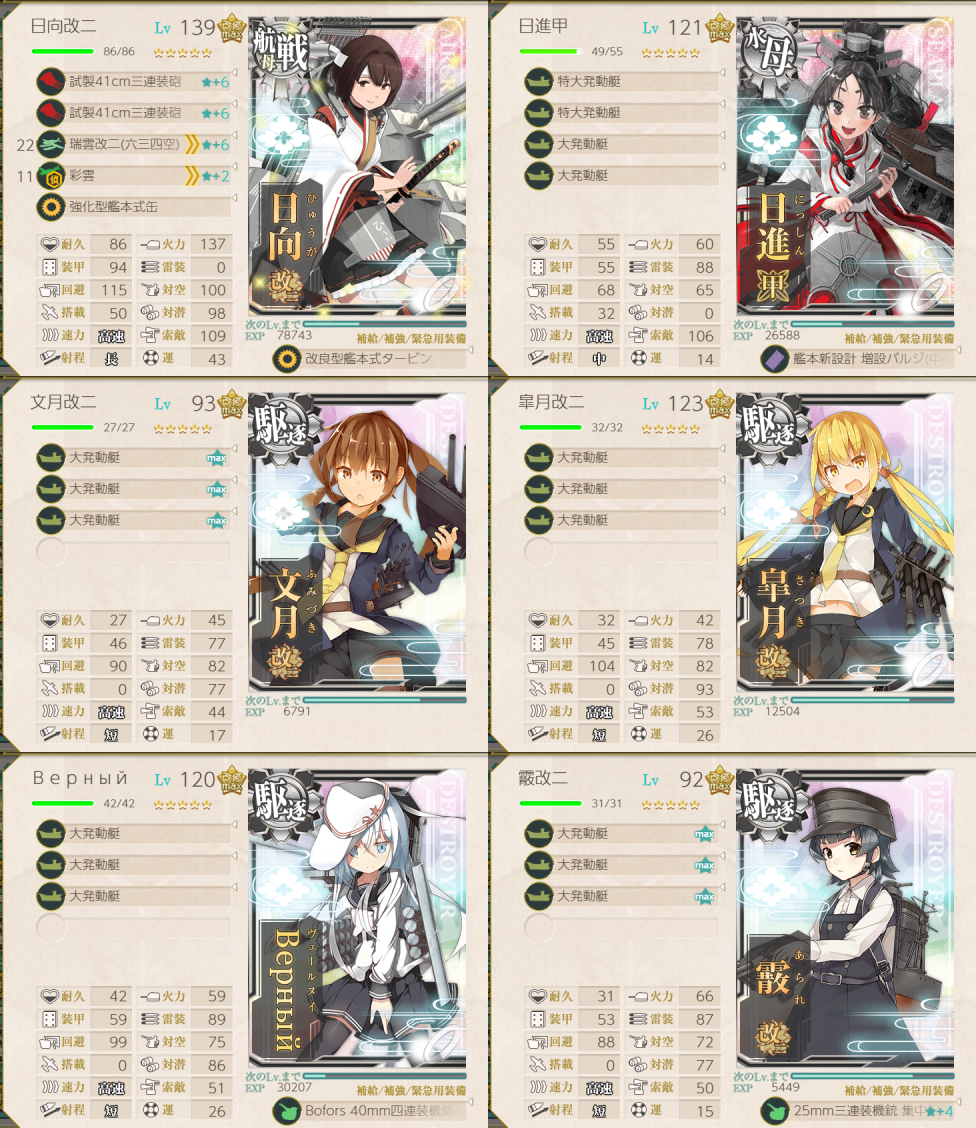
Task: Click red main gun icon in Hyuga's first slot
Action: pyautogui.click(x=50, y=81)
